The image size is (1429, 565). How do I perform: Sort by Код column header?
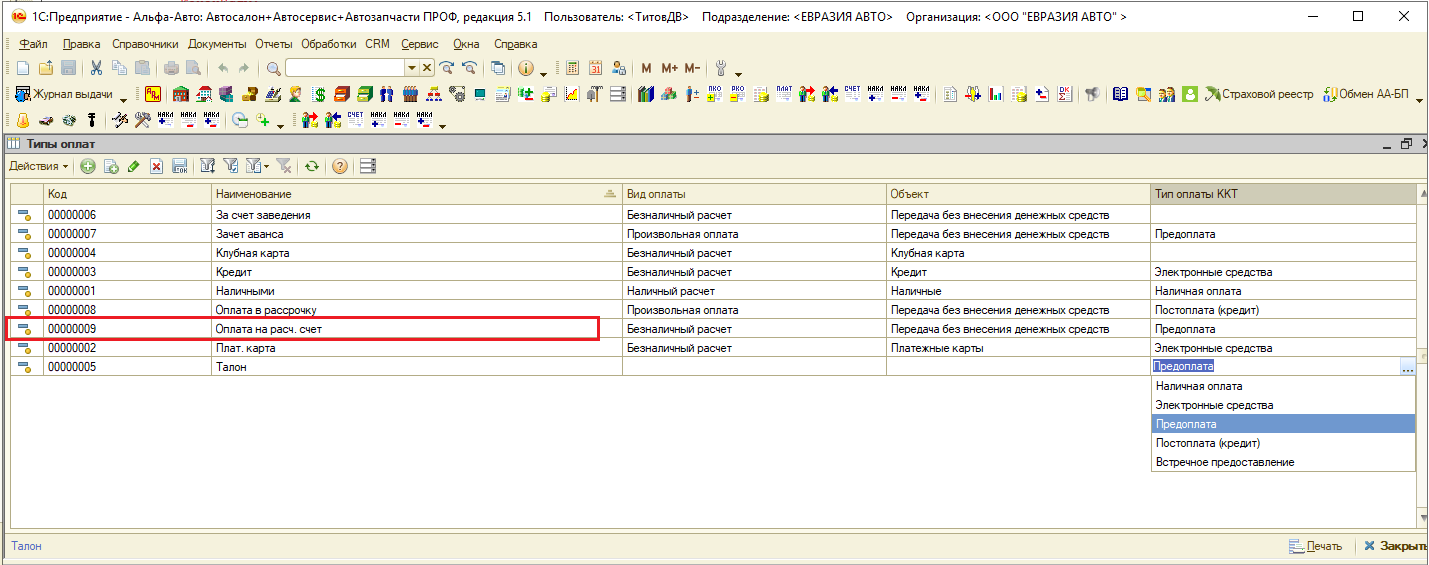click(x=127, y=194)
